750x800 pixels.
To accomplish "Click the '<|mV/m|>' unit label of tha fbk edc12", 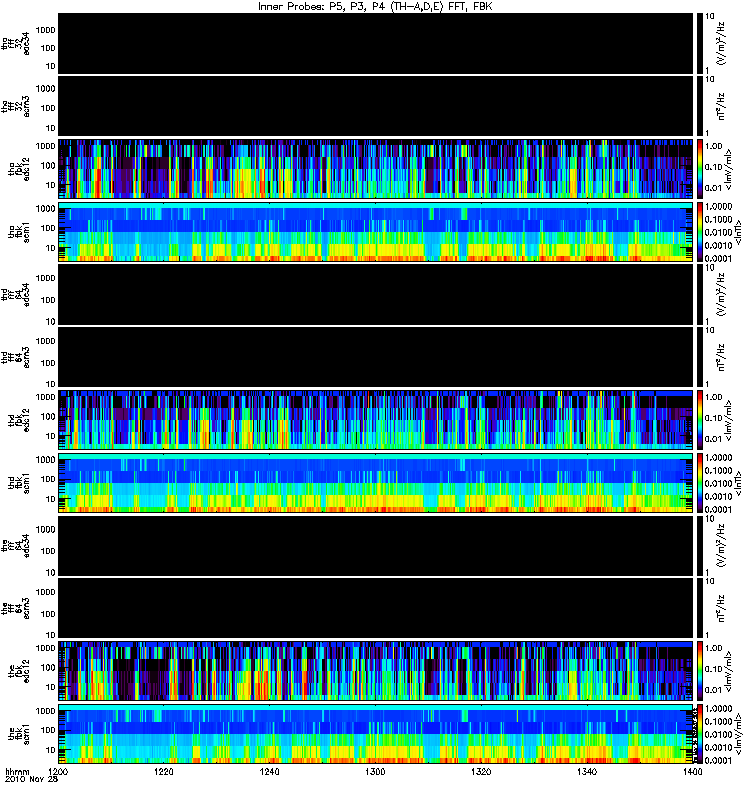I will click(x=730, y=169).
